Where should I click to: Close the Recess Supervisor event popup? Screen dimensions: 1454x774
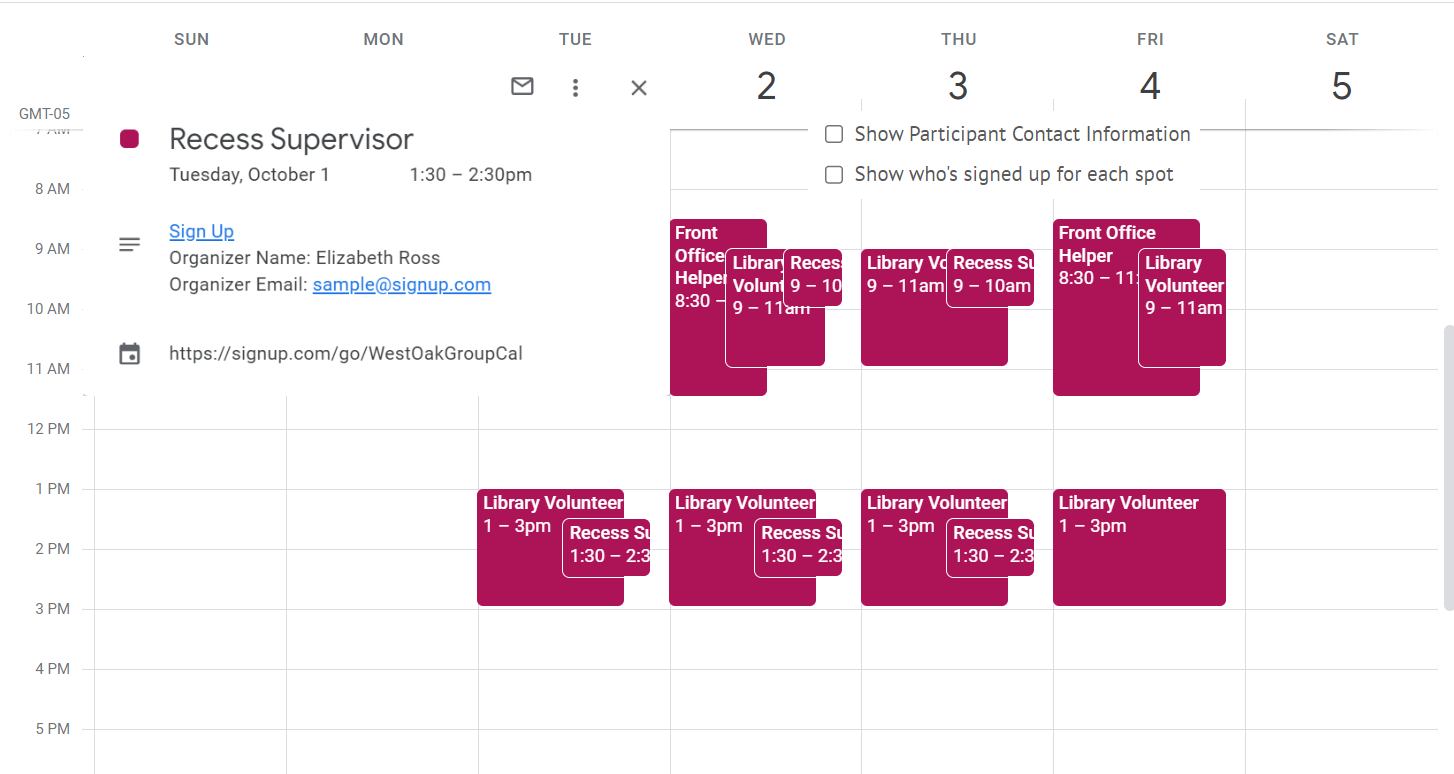pos(639,88)
